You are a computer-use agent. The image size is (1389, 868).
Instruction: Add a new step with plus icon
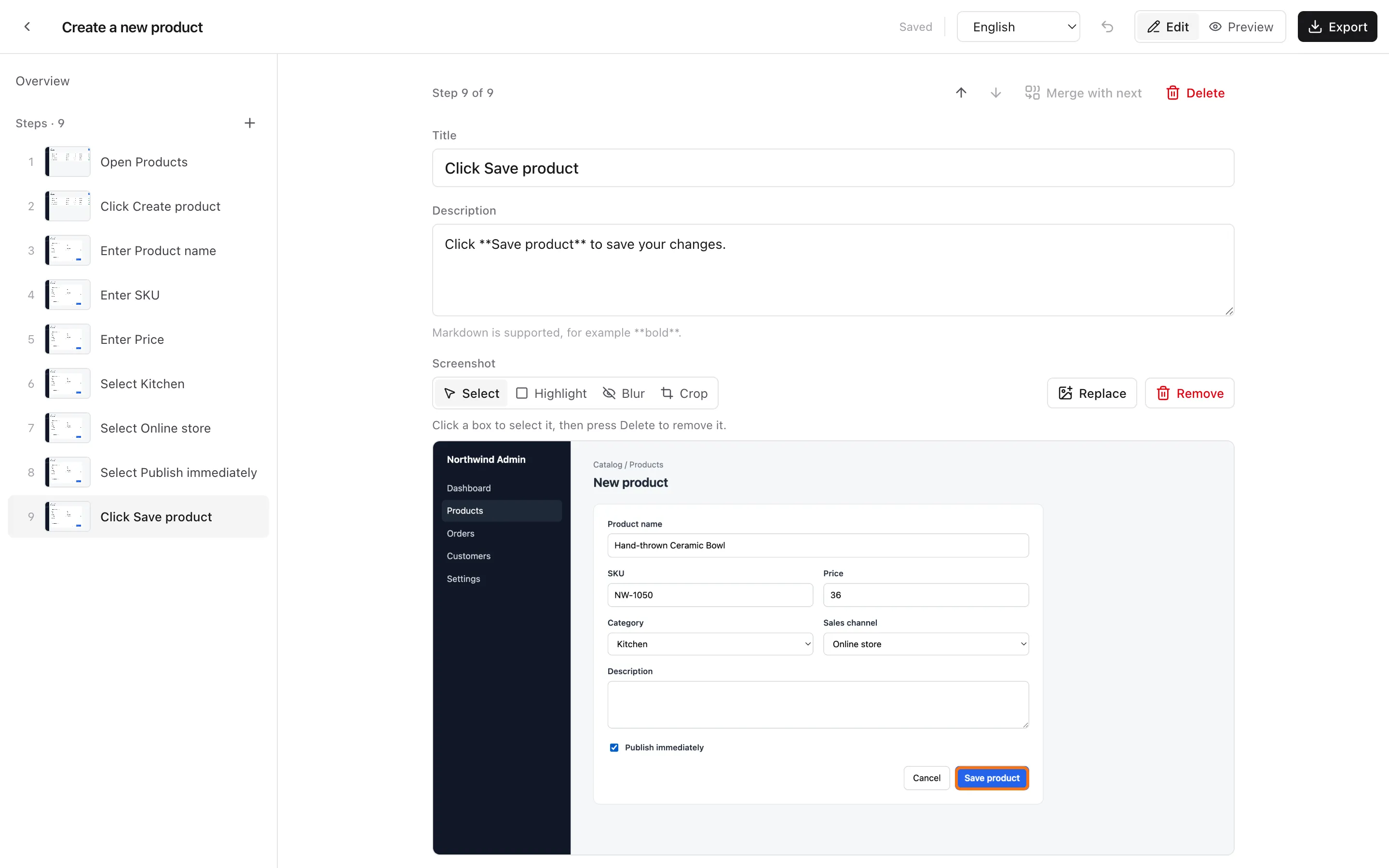pyautogui.click(x=250, y=123)
